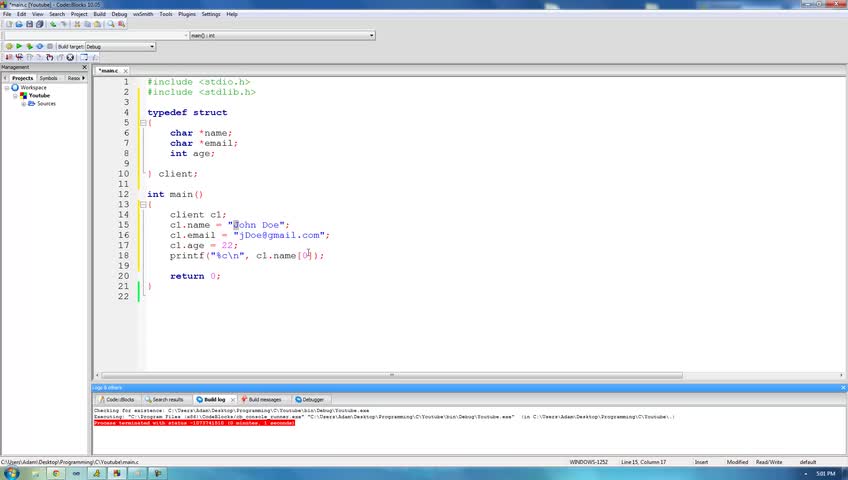
Task: Open the Build menu
Action: point(100,14)
